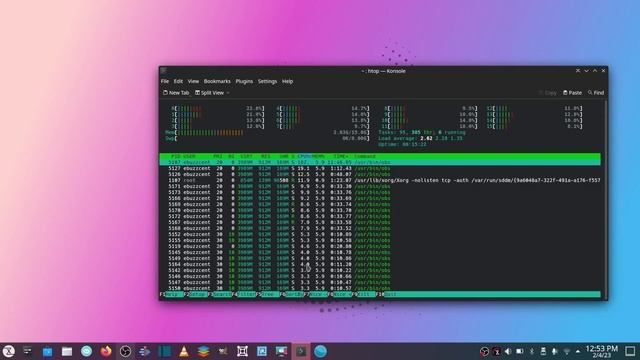
Task: Click the show desktop button
Action: click(630, 351)
